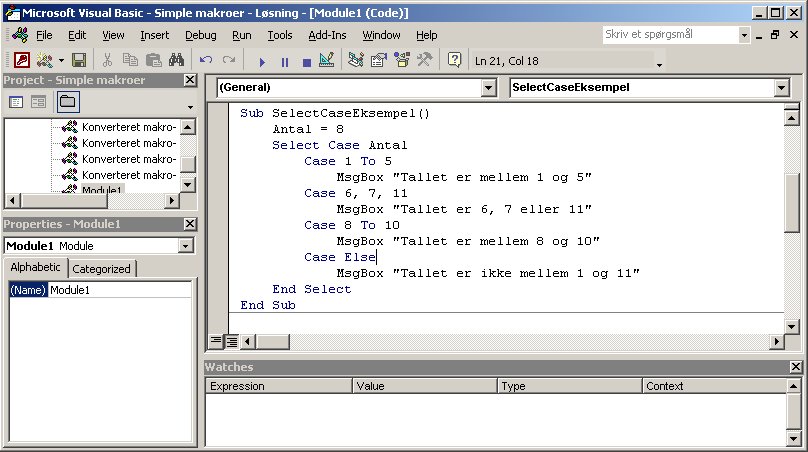Image resolution: width=808 pixels, height=452 pixels.
Task: Open the Window menu
Action: (381, 35)
